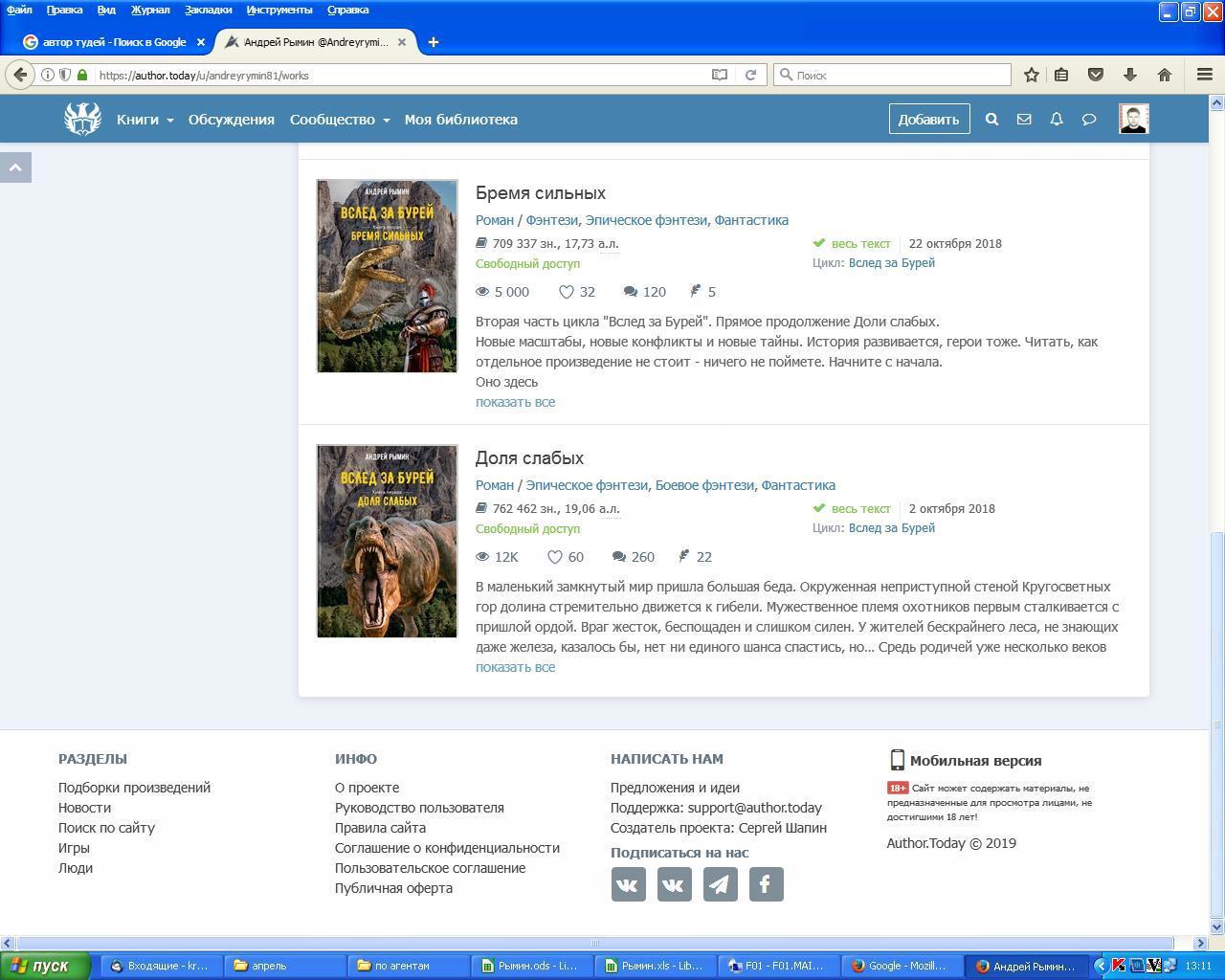Click the site search magnifier icon
The image size is (1225, 980).
point(991,120)
